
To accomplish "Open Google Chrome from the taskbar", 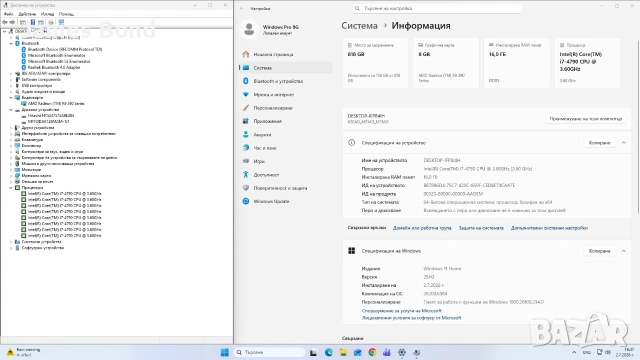I will (x=372, y=352).
